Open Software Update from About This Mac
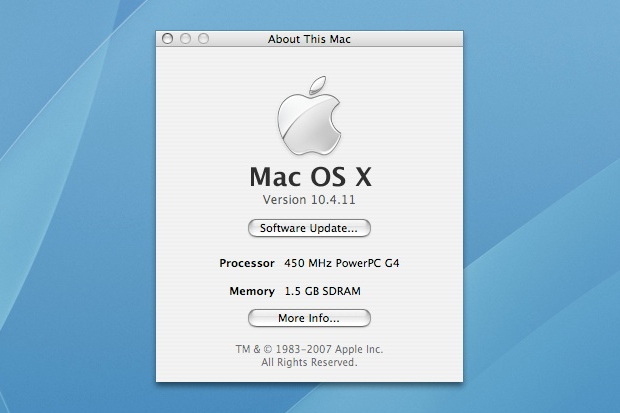620x413 pixels. pyautogui.click(x=309, y=228)
